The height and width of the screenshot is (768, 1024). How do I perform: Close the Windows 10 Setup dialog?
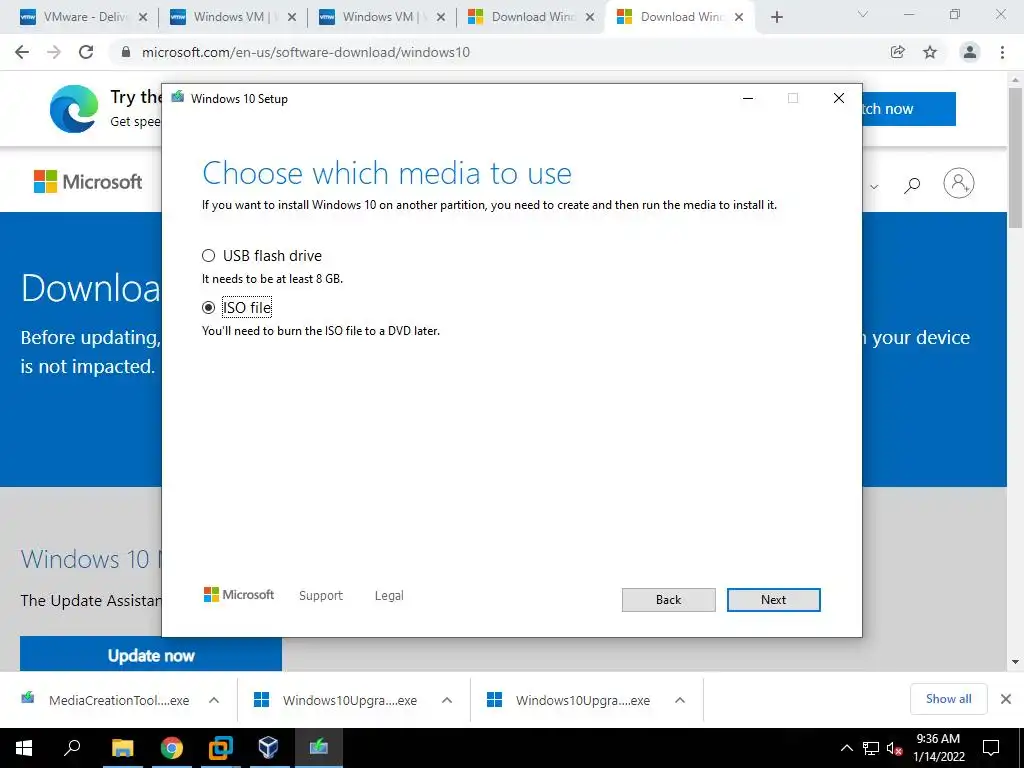(x=839, y=99)
